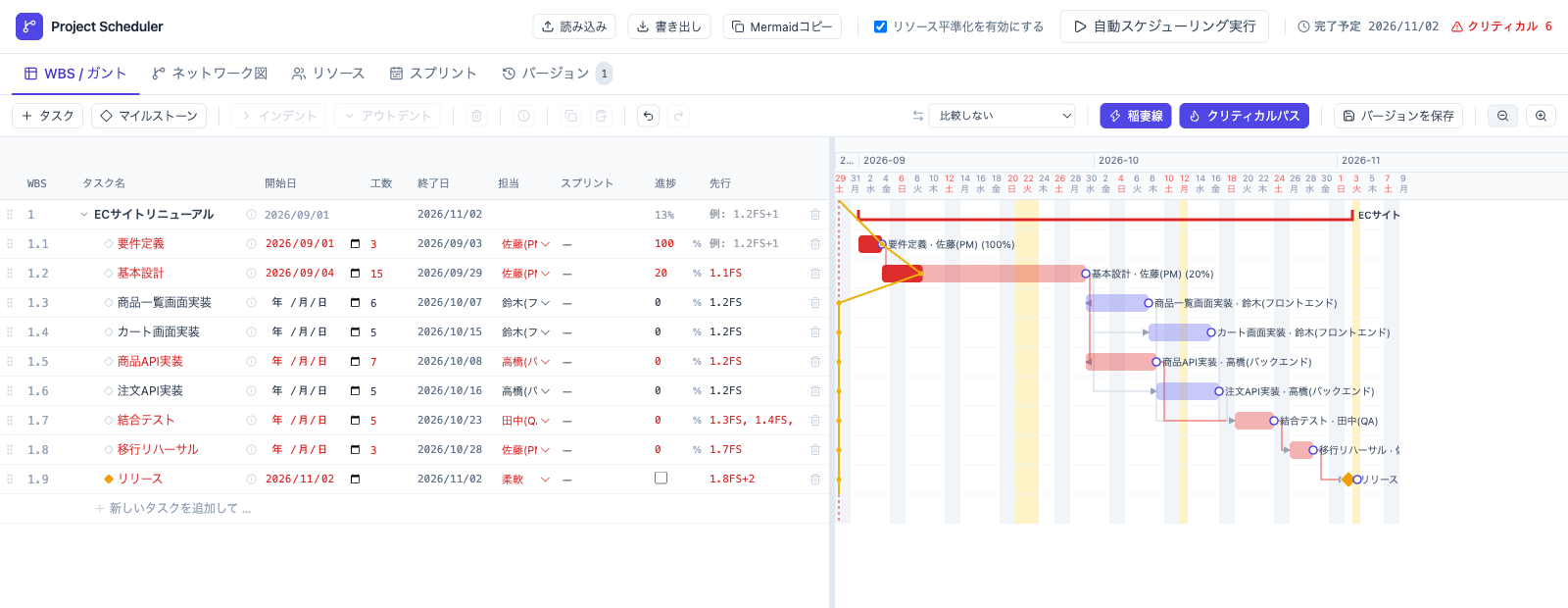Screen dimensions: 1568x608
Task: Click the Mermaidコピー button
Action: [782, 26]
